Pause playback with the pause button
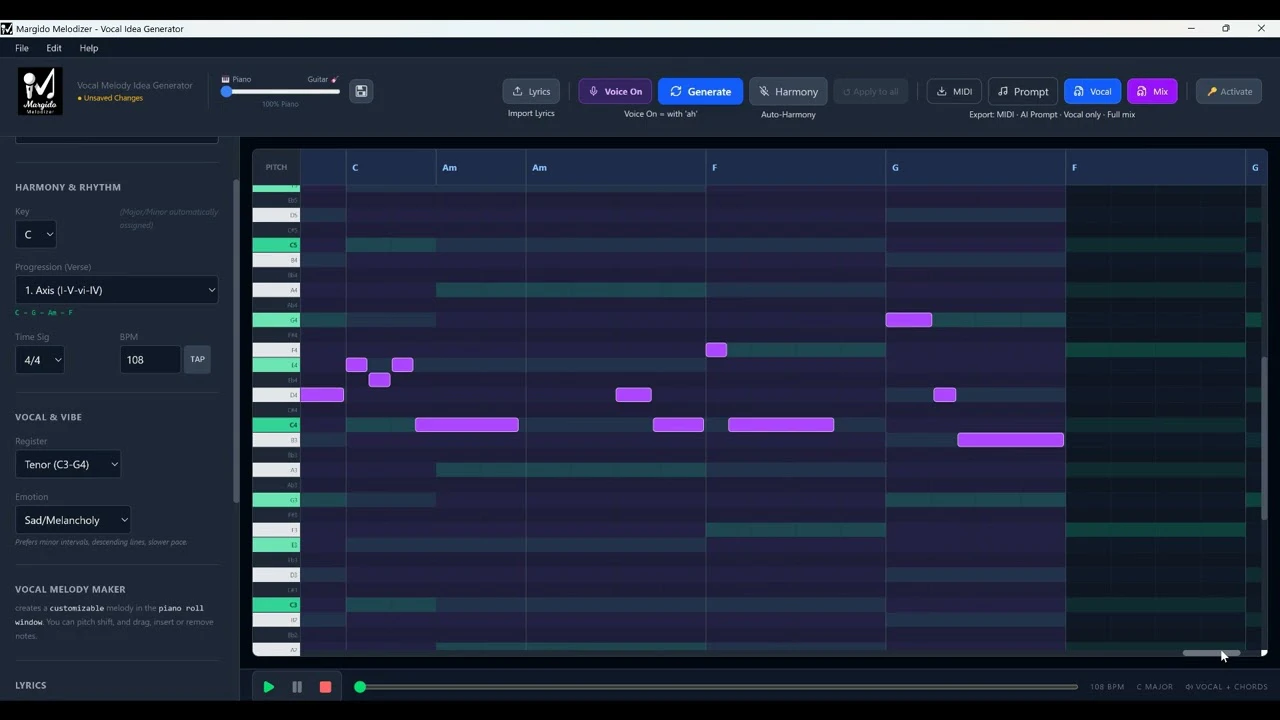Viewport: 1280px width, 720px height. (x=297, y=687)
